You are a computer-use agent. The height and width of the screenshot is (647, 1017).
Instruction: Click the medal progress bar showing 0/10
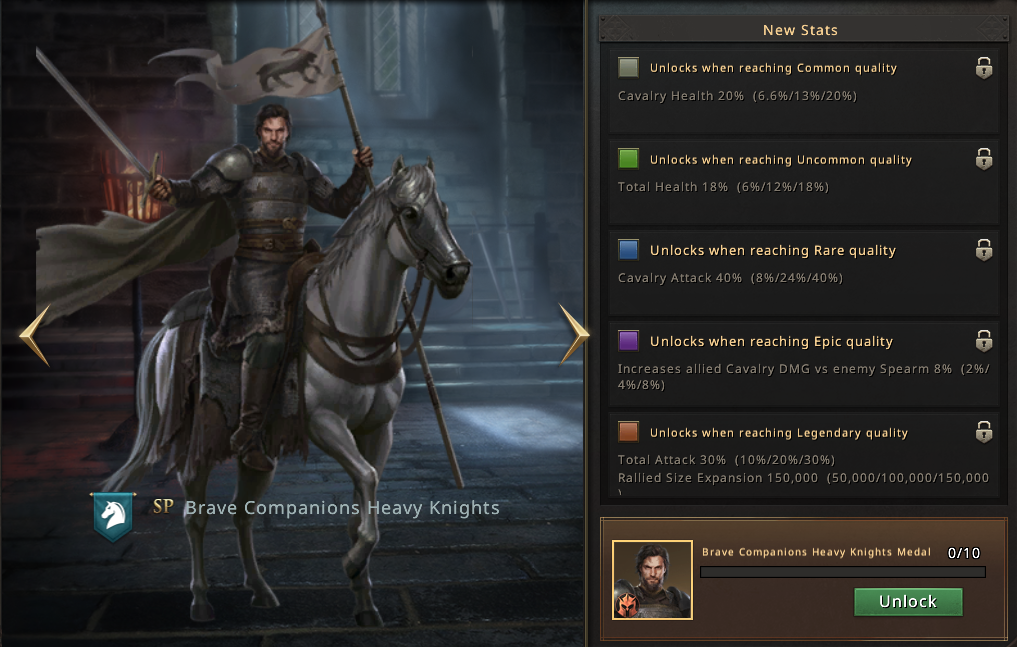tap(843, 572)
